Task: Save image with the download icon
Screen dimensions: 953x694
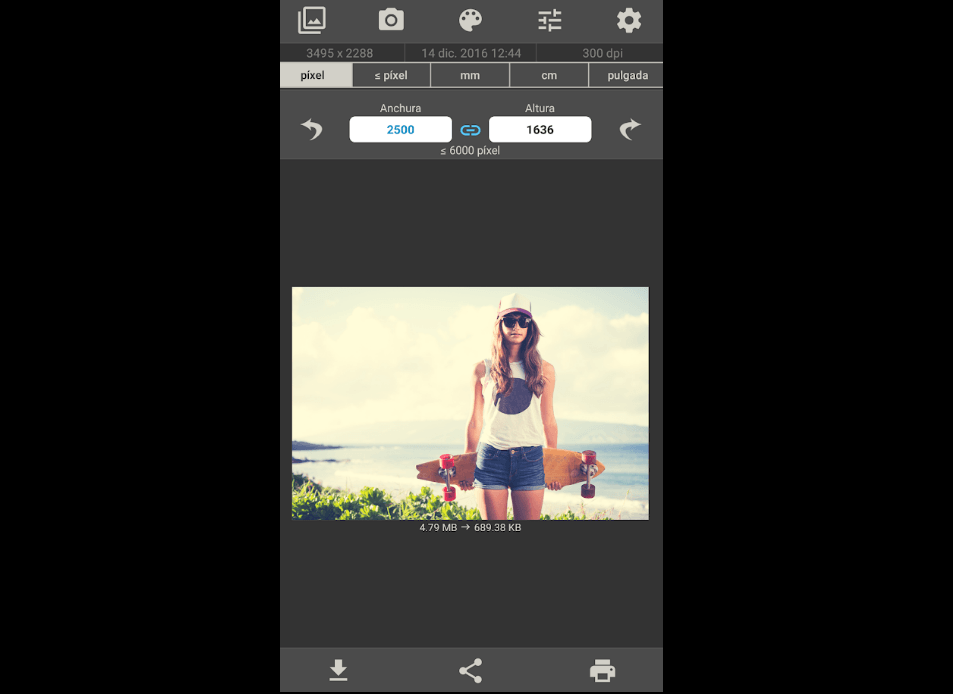Action: click(x=339, y=670)
